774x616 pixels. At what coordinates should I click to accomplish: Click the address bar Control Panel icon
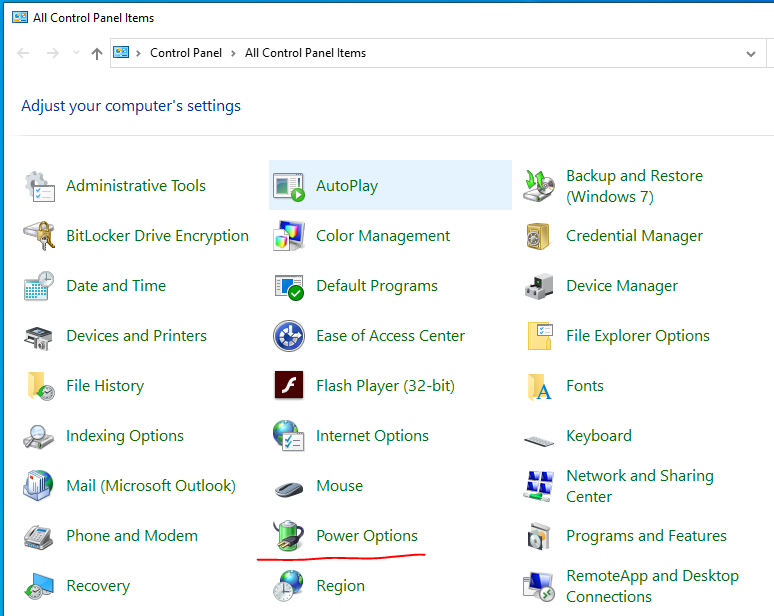[121, 52]
